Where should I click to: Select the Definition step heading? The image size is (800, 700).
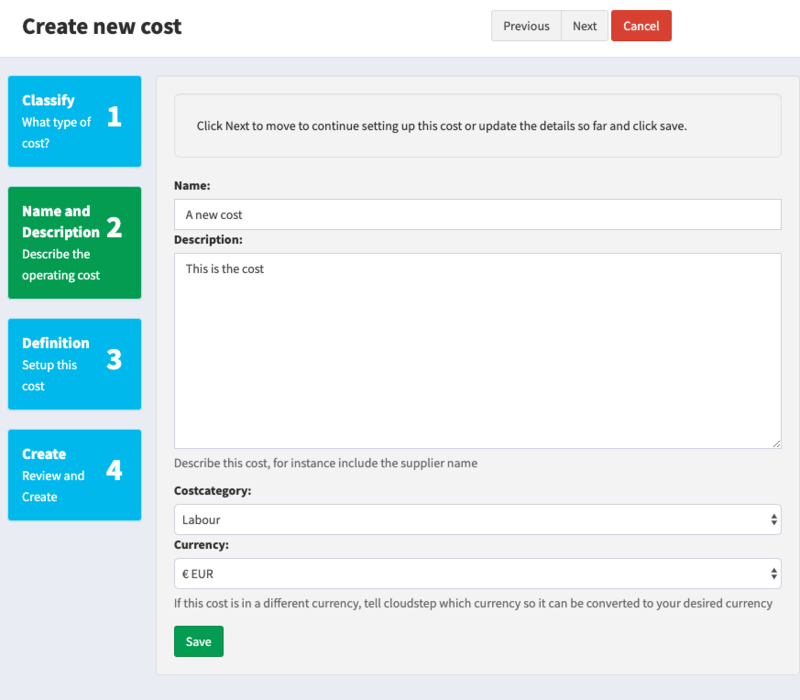point(56,343)
